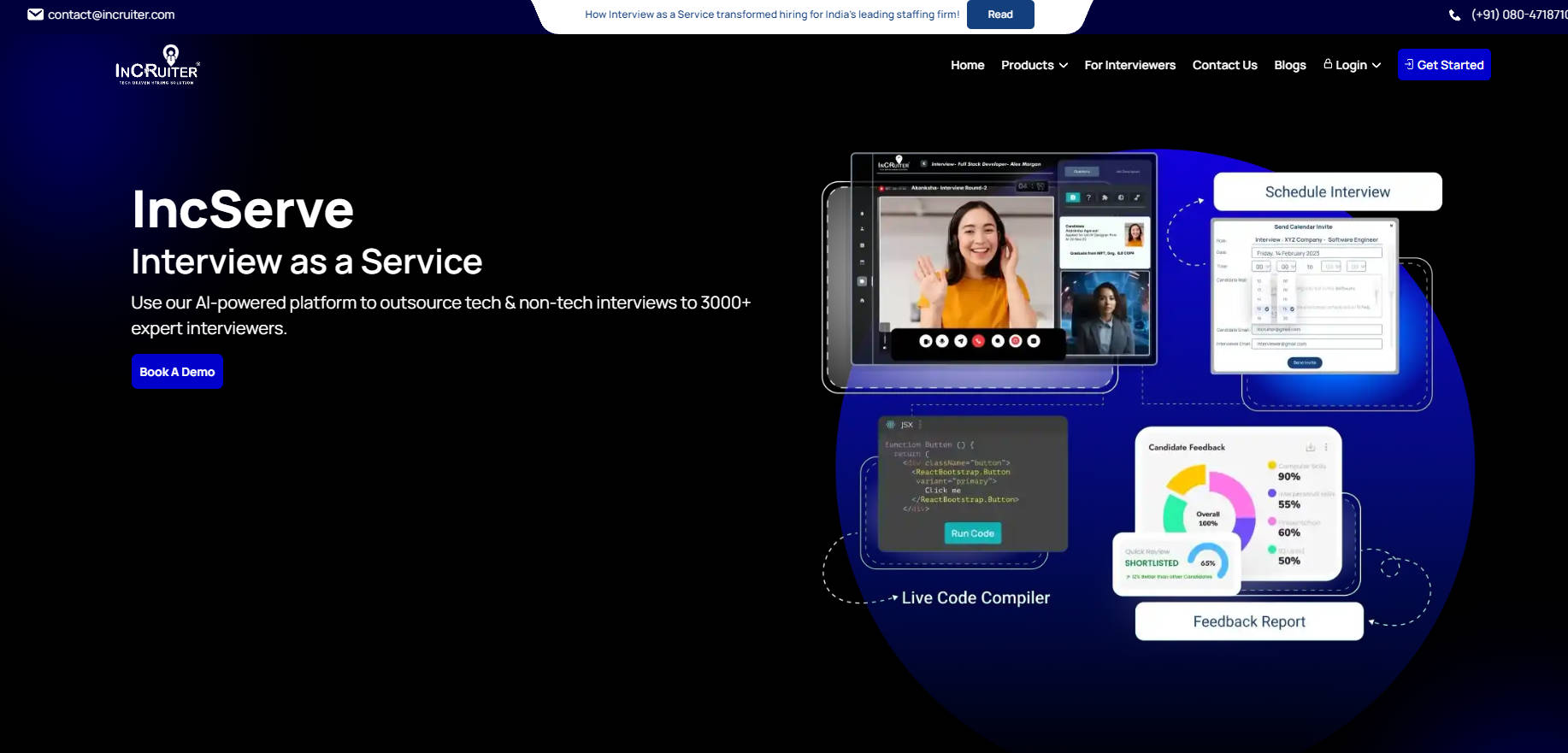This screenshot has width=1568, height=753.
Task: Open the Blogs page
Action: point(1289,65)
